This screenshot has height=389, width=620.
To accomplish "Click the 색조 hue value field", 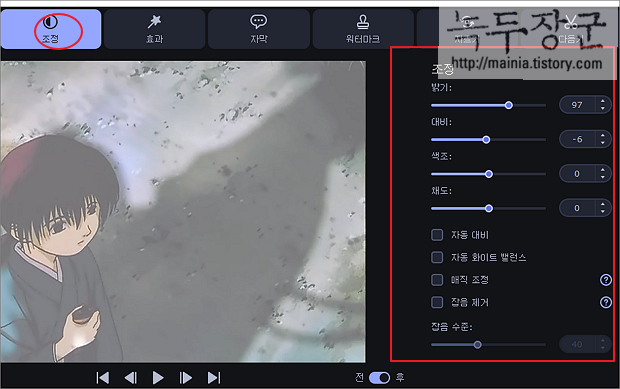I will [577, 174].
